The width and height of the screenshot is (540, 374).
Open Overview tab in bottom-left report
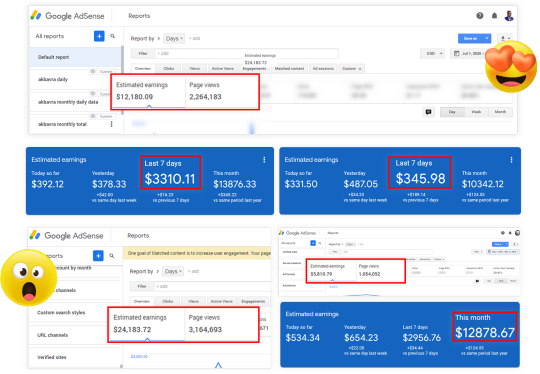[x=142, y=301]
